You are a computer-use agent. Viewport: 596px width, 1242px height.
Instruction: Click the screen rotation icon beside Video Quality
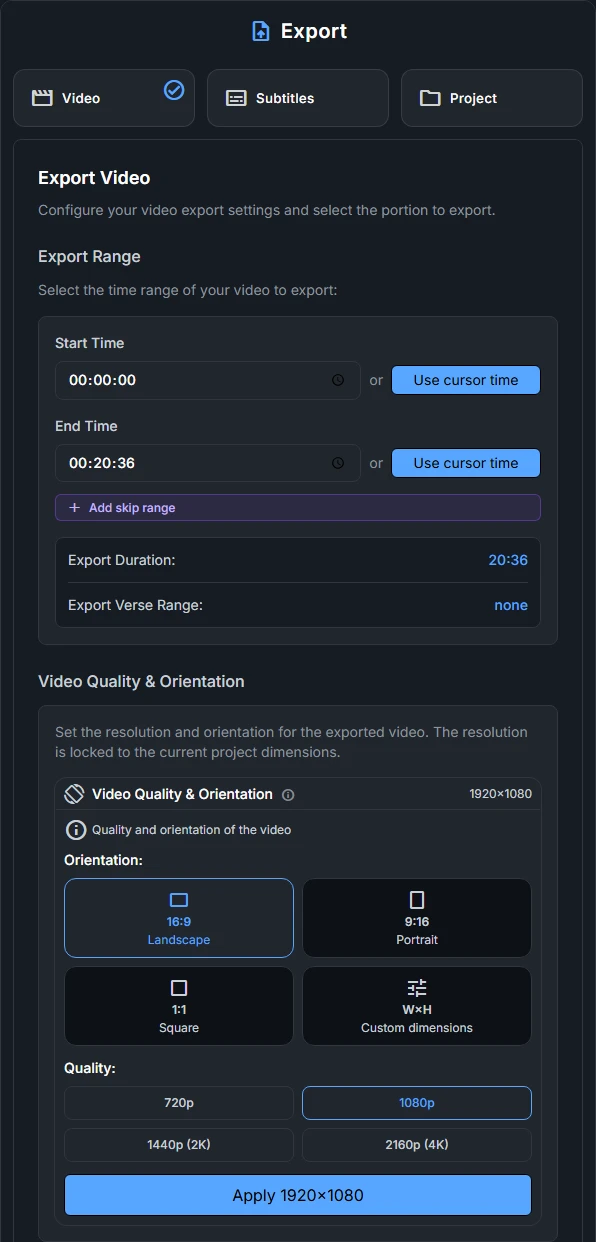pyautogui.click(x=74, y=794)
